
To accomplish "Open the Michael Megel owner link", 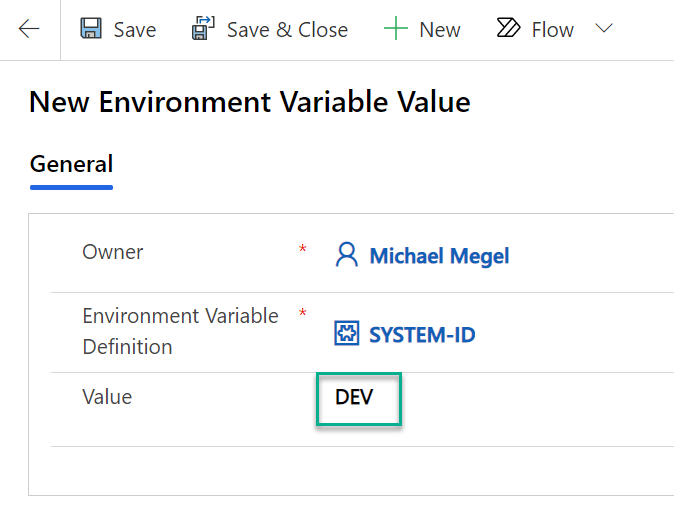I will (x=439, y=256).
